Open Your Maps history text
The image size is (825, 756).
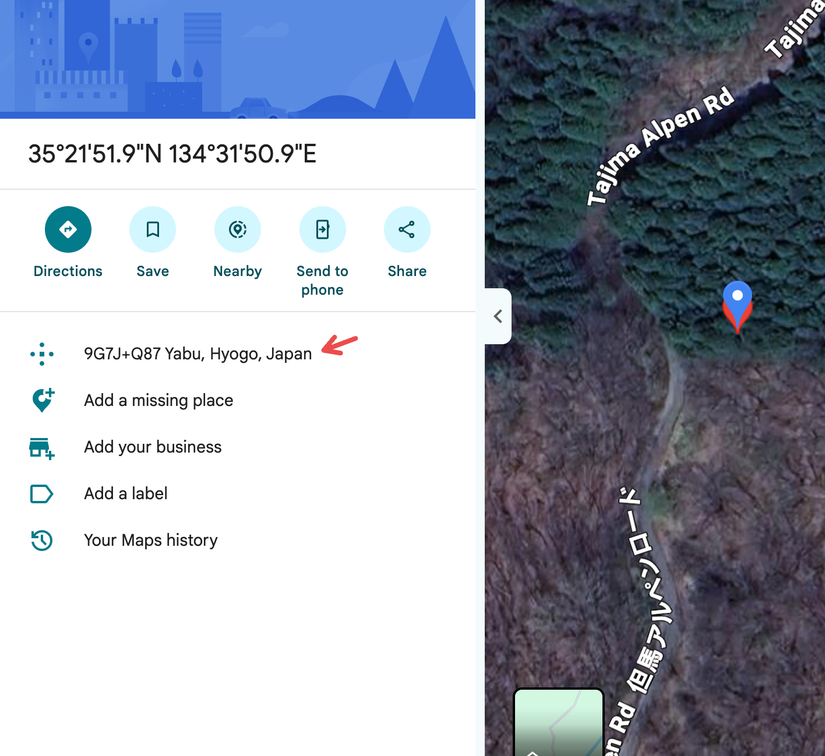150,540
